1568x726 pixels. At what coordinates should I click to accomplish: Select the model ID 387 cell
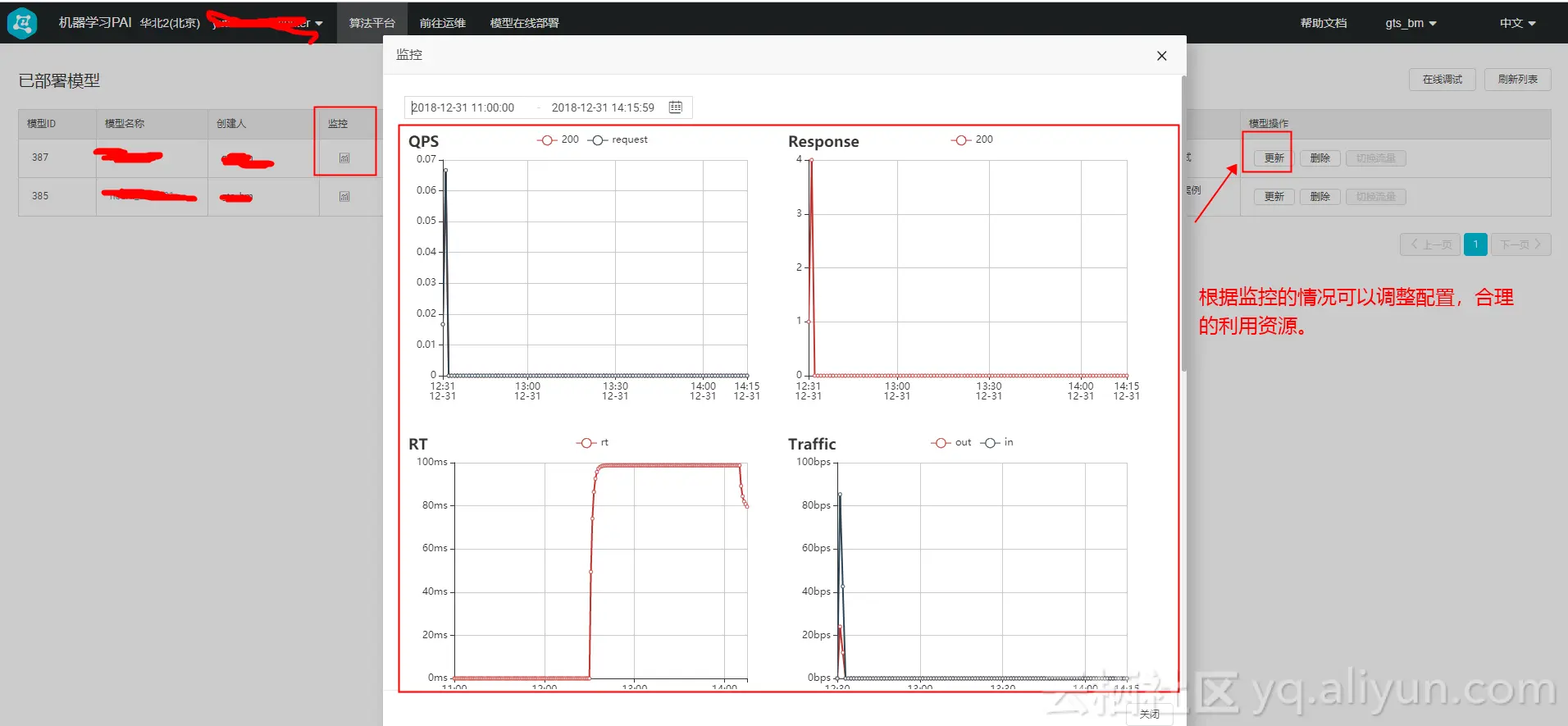tap(57, 158)
